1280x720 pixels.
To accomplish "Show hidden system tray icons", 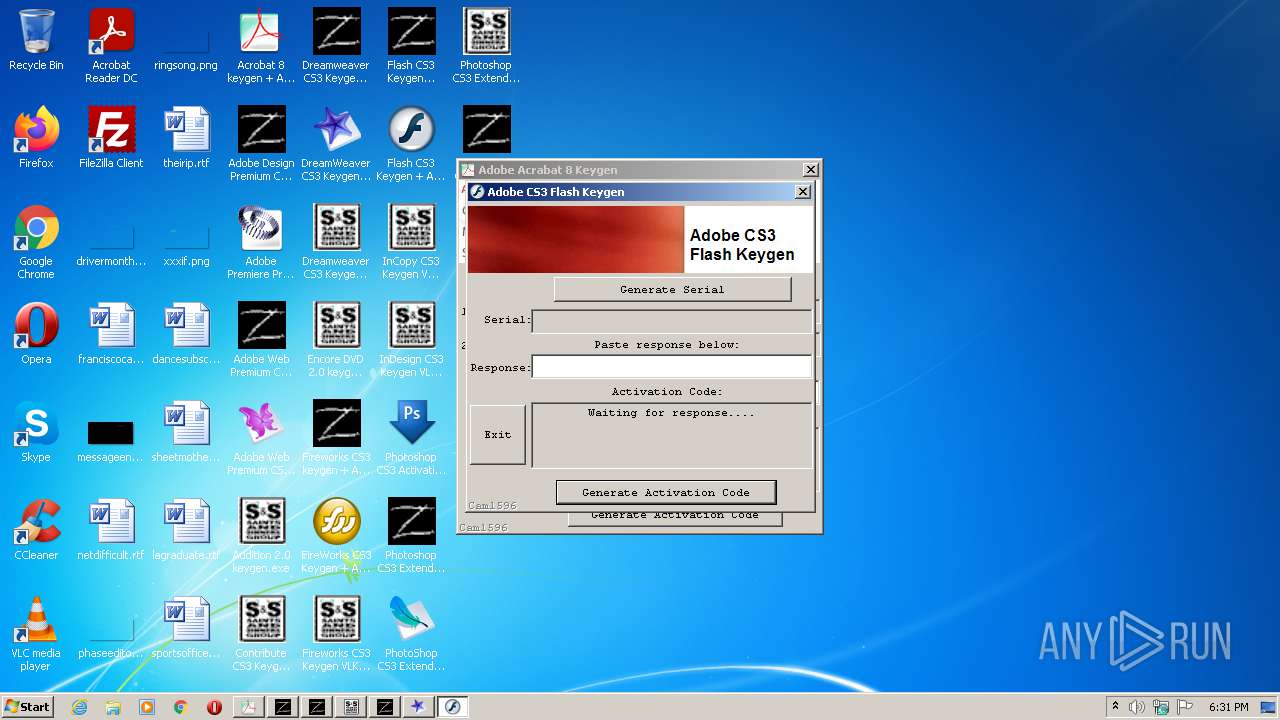I will click(1115, 706).
